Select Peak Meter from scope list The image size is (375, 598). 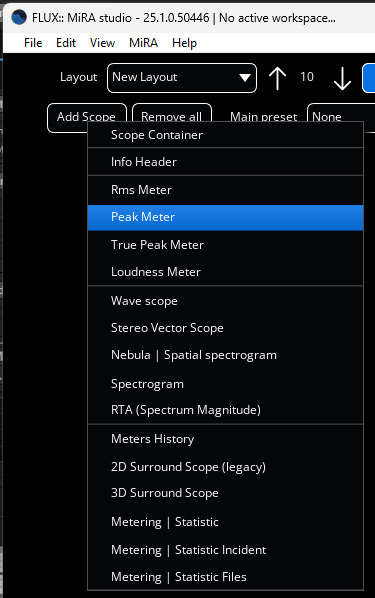click(x=225, y=217)
